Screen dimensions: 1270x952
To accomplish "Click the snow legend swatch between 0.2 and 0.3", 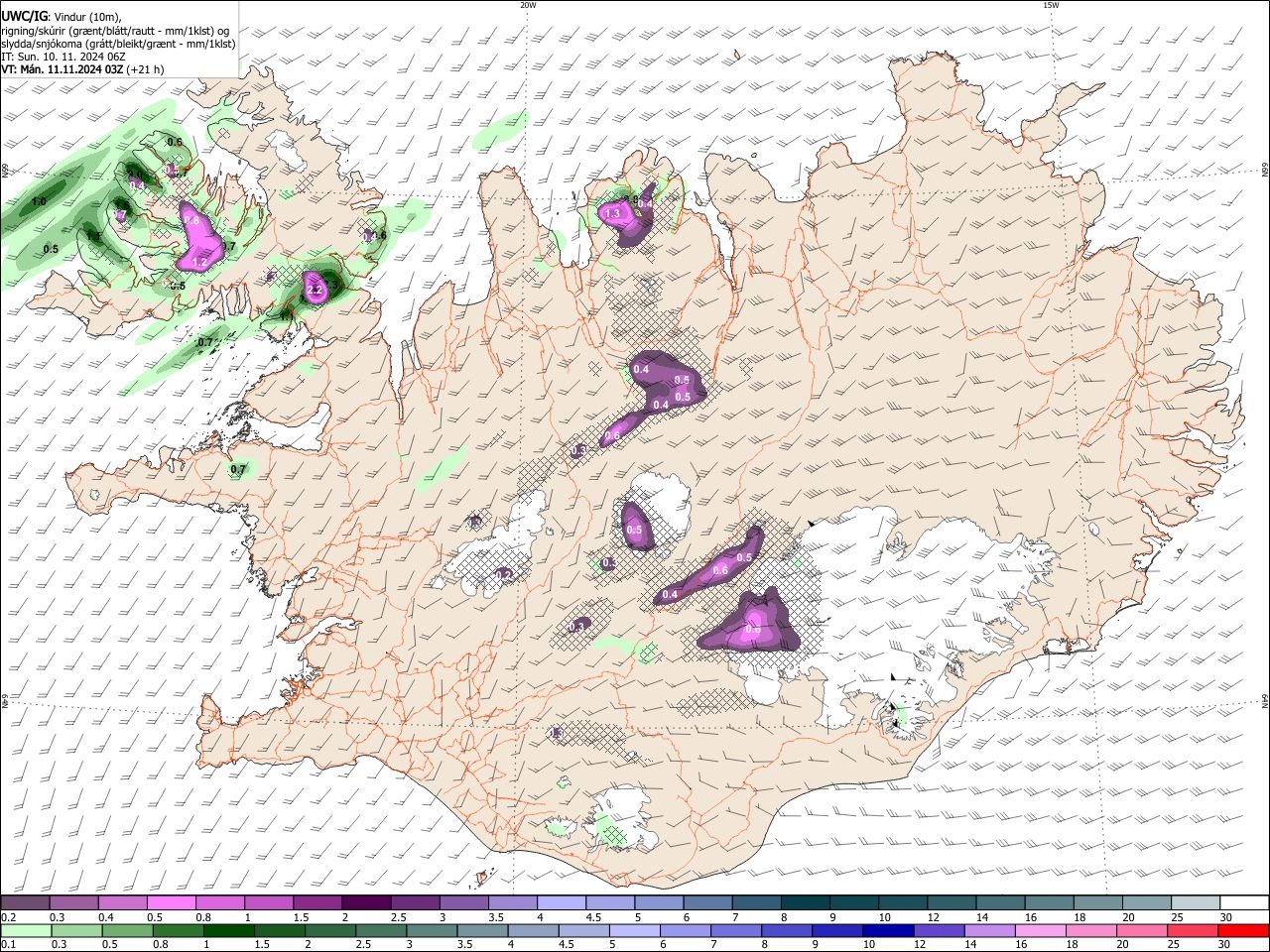I will point(25,903).
